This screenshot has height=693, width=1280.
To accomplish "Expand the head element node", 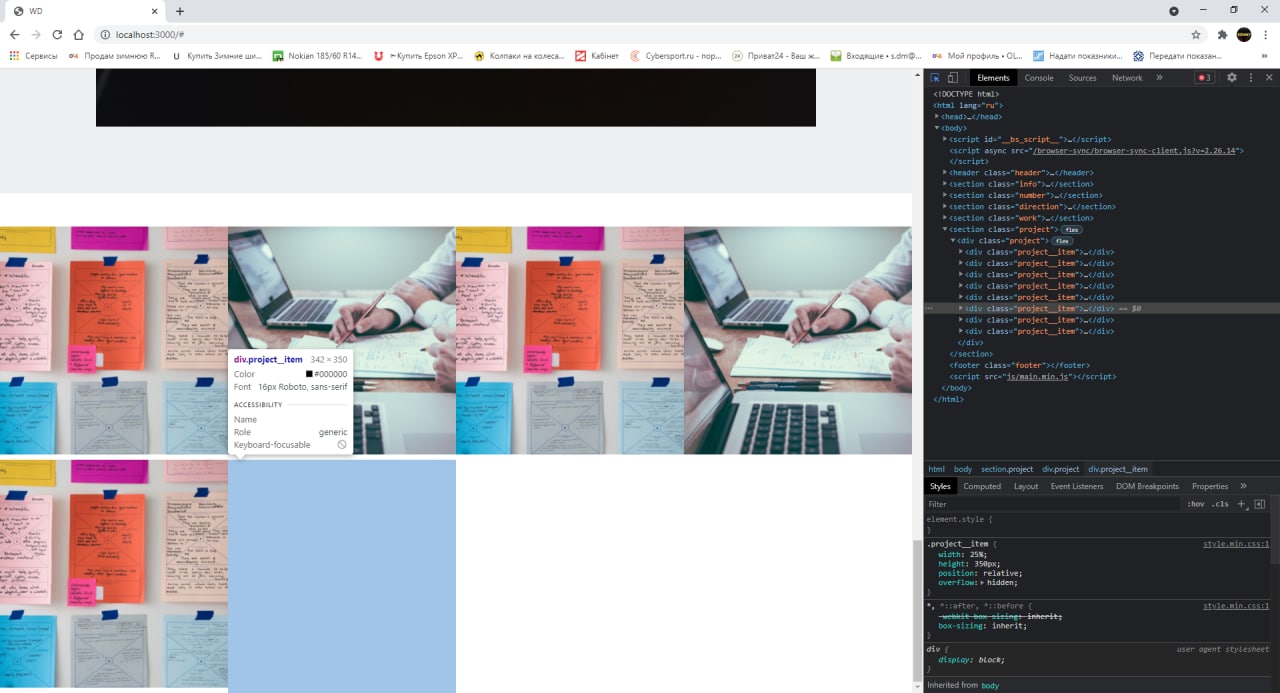I will [938, 117].
